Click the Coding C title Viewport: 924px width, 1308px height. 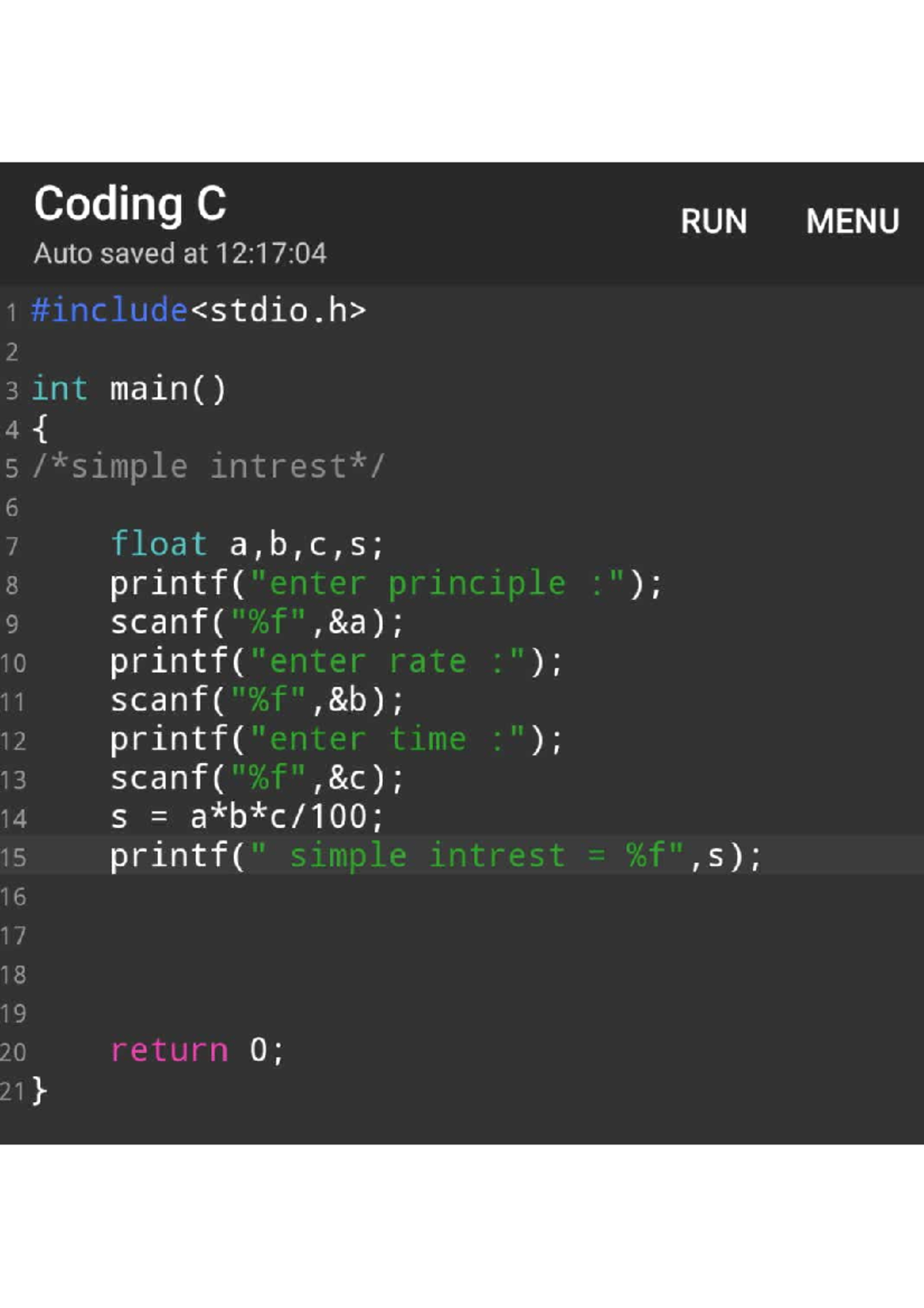tap(130, 204)
